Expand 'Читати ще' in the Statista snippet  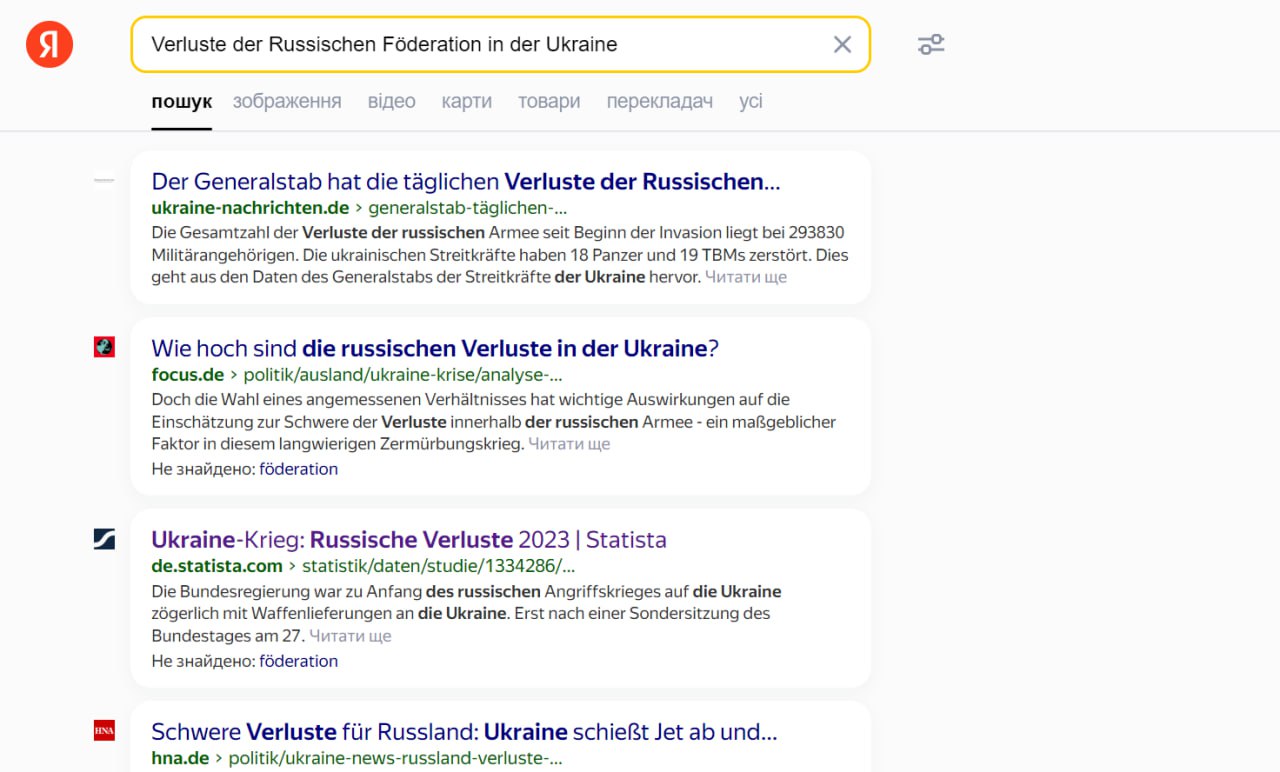pos(350,636)
